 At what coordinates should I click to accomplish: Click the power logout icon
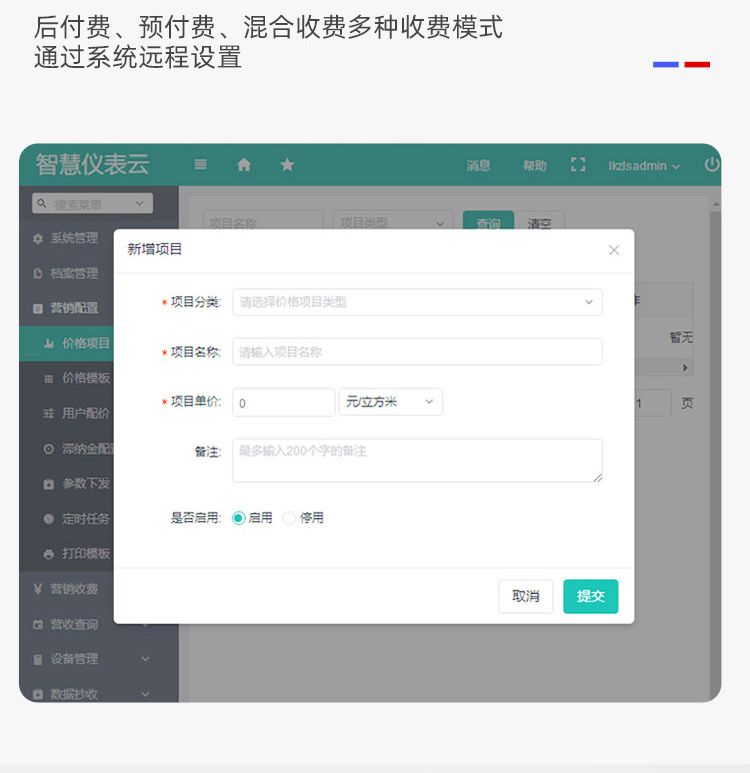[711, 165]
